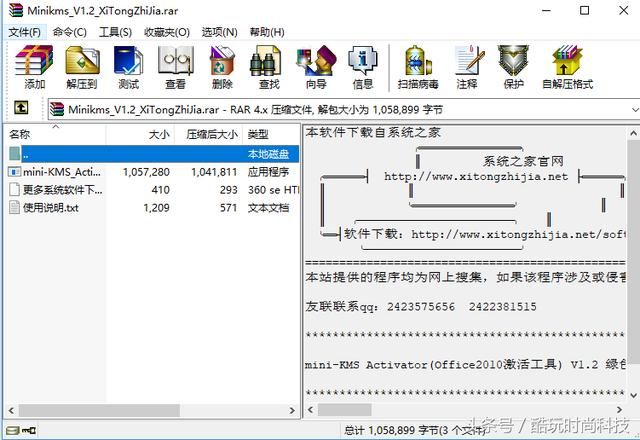The height and width of the screenshot is (440, 640).
Task: Click the 本软件下载自系统之家 comment line
Action: click(373, 132)
